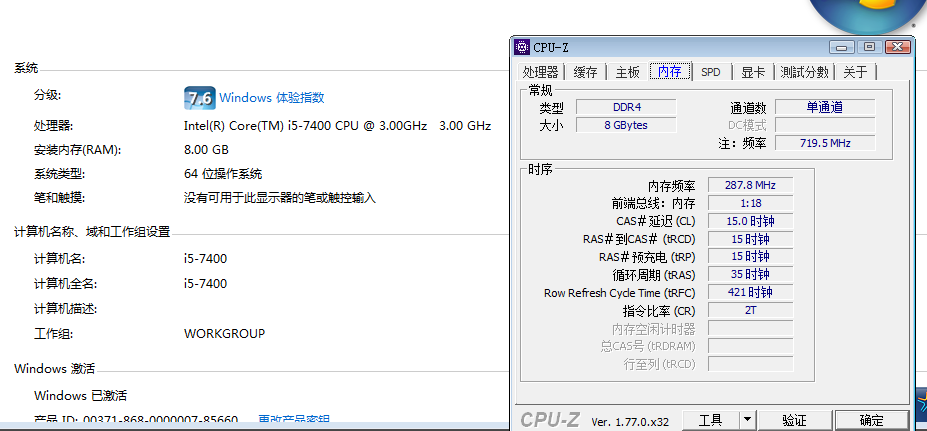
Task: Click the Row Refresh Cycle Time (tRFC) label
Action: point(620,293)
